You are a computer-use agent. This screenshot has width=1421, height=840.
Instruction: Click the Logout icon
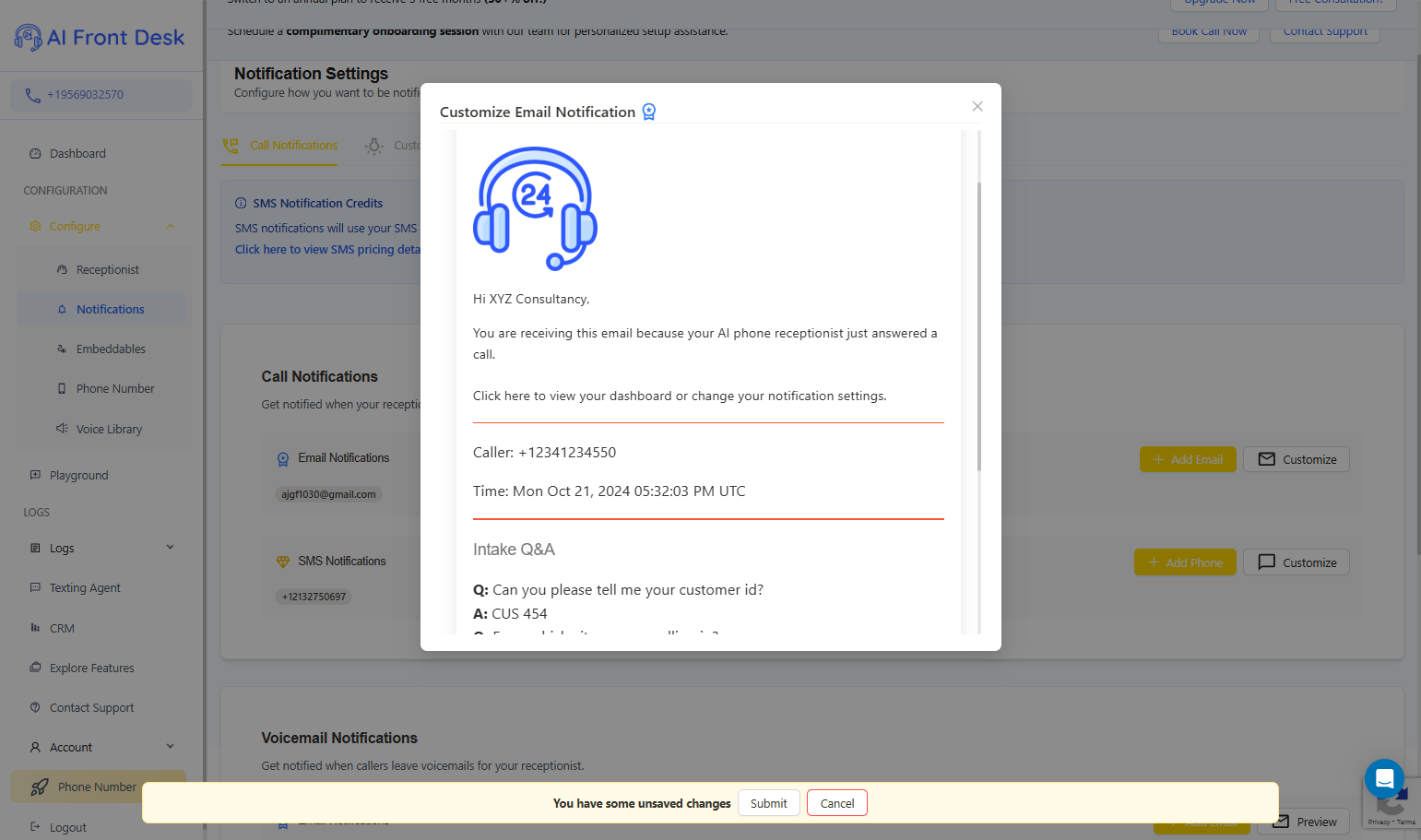tap(35, 827)
